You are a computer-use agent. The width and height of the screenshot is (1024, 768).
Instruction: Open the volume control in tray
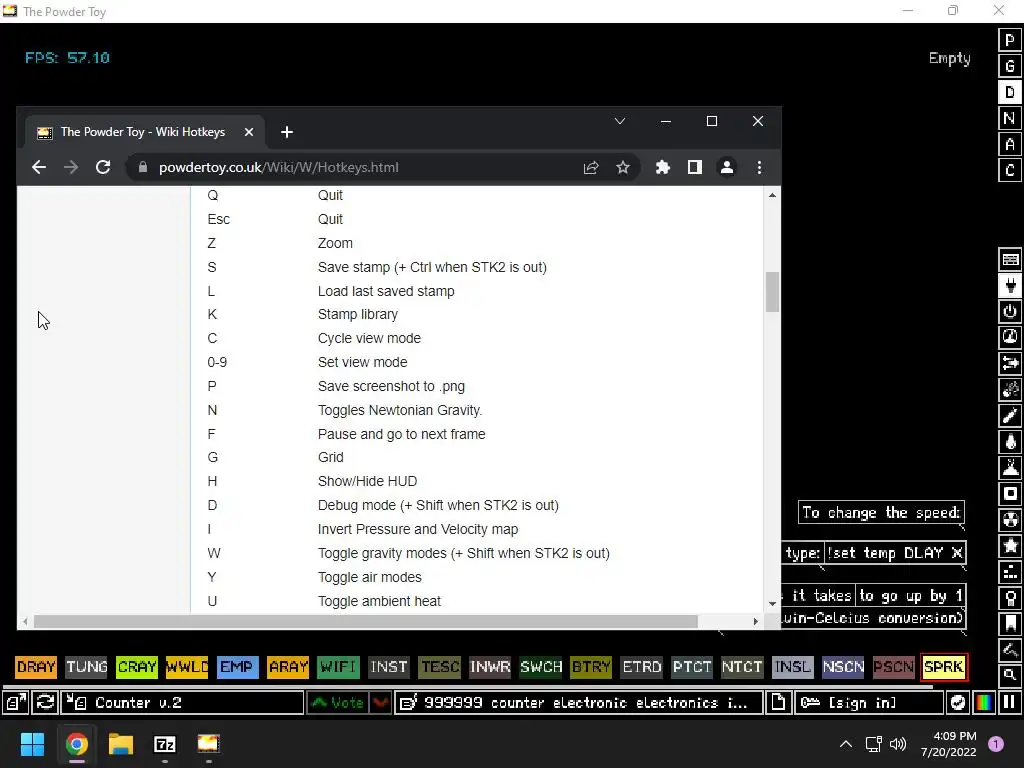899,744
